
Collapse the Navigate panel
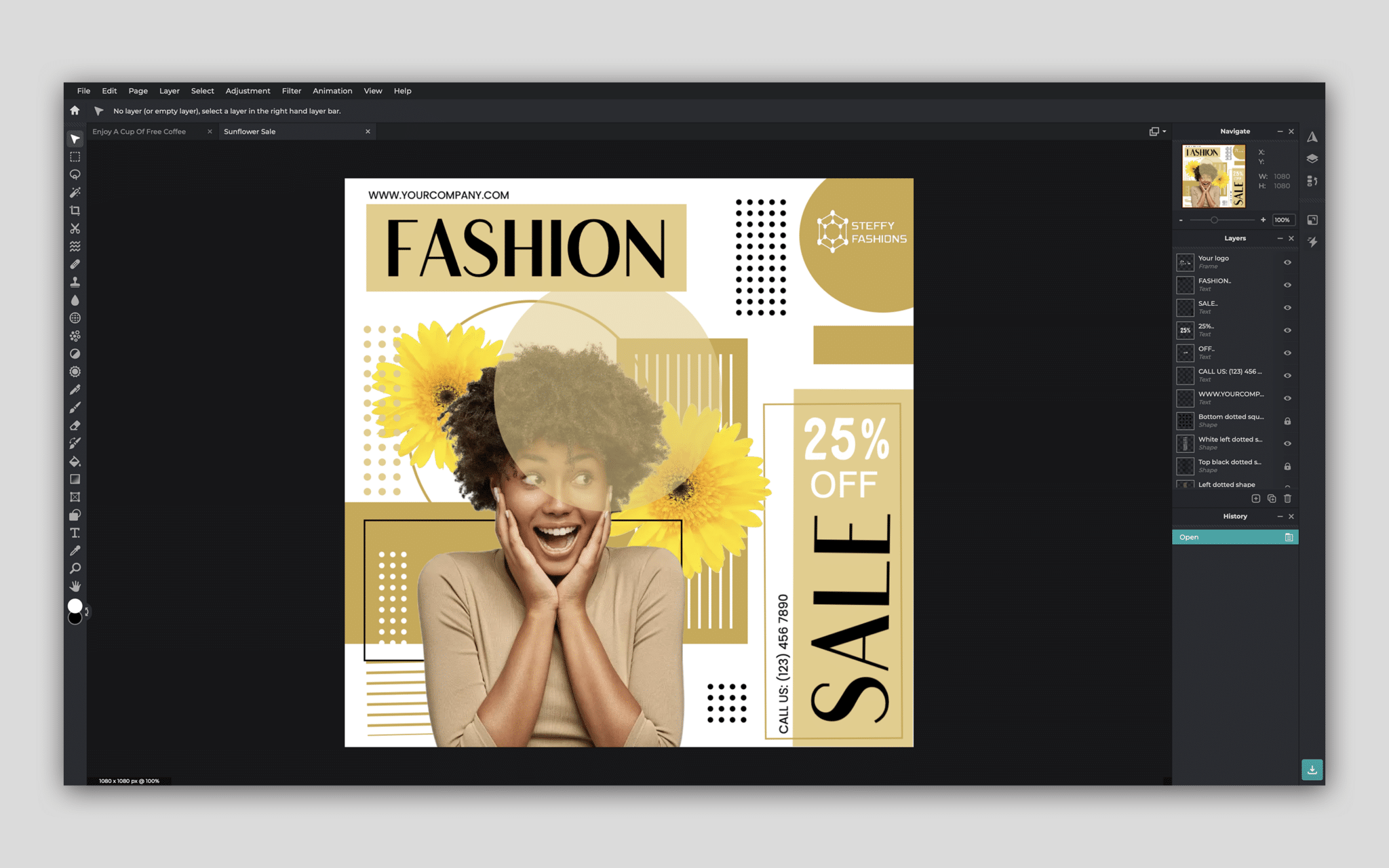(x=1280, y=132)
